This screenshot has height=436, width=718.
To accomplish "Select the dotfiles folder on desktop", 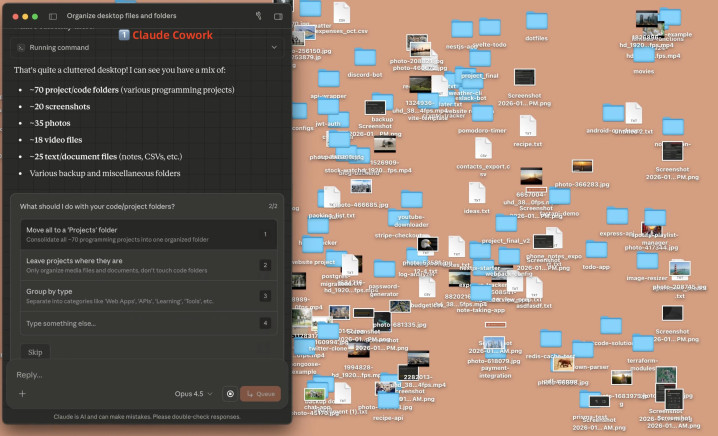I will 537,21.
